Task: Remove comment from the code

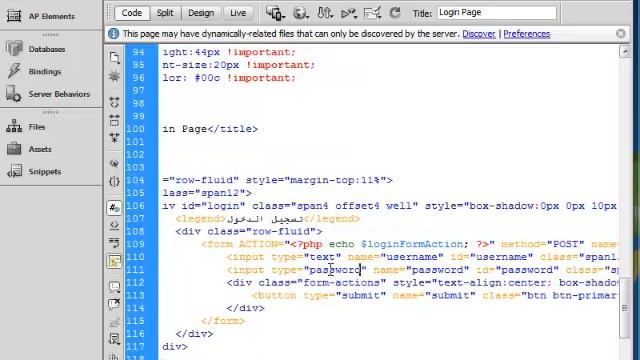Action: point(114,304)
